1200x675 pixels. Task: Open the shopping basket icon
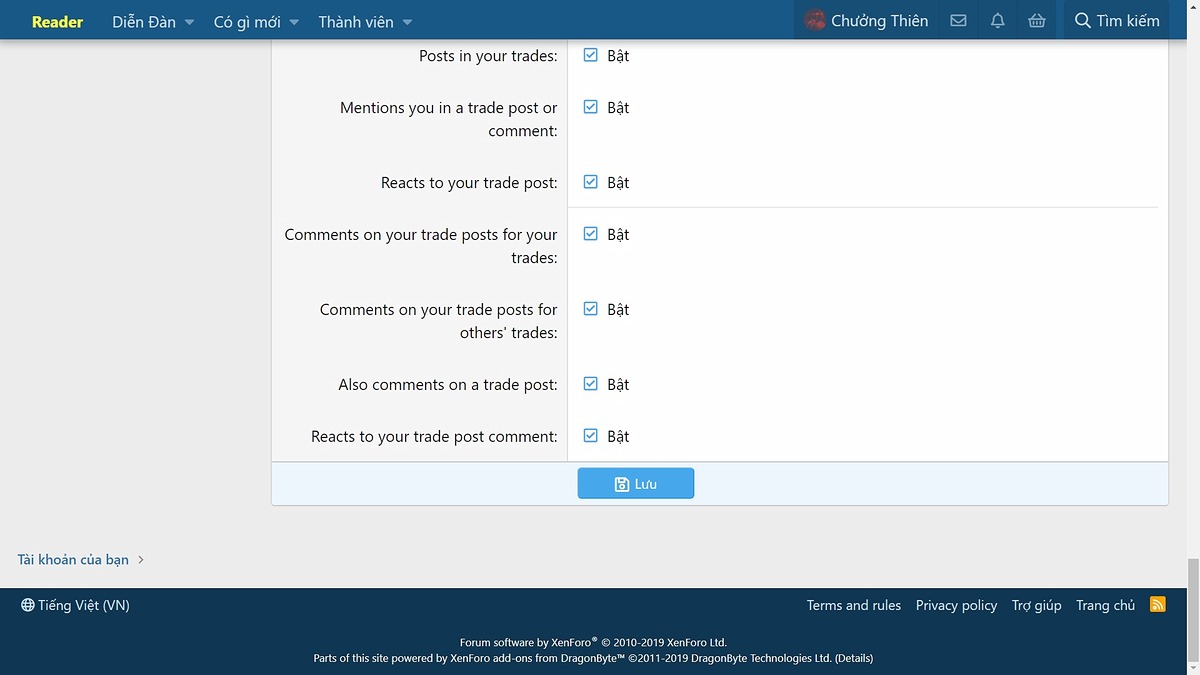[1037, 21]
